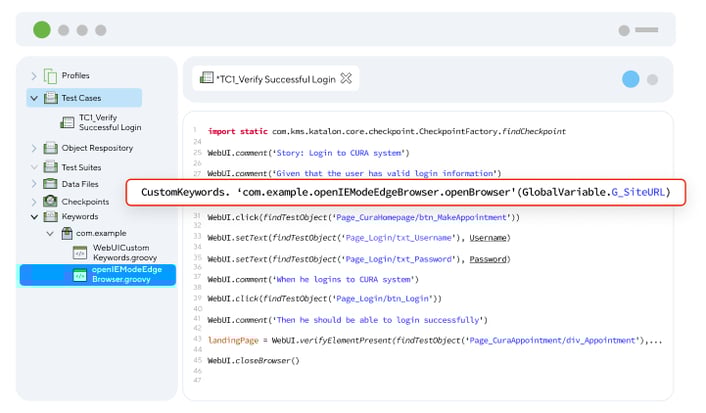The height and width of the screenshot is (413, 706).
Task: Expand the Test Suites node
Action: click(34, 167)
